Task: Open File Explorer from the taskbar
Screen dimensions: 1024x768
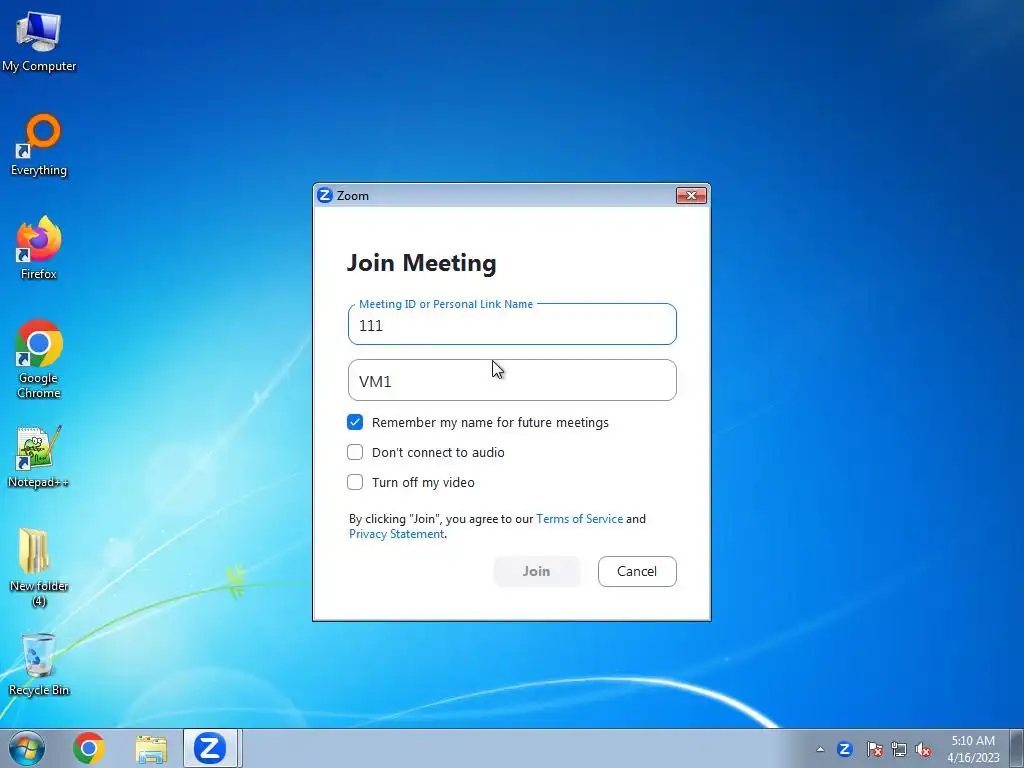Action: click(x=151, y=749)
